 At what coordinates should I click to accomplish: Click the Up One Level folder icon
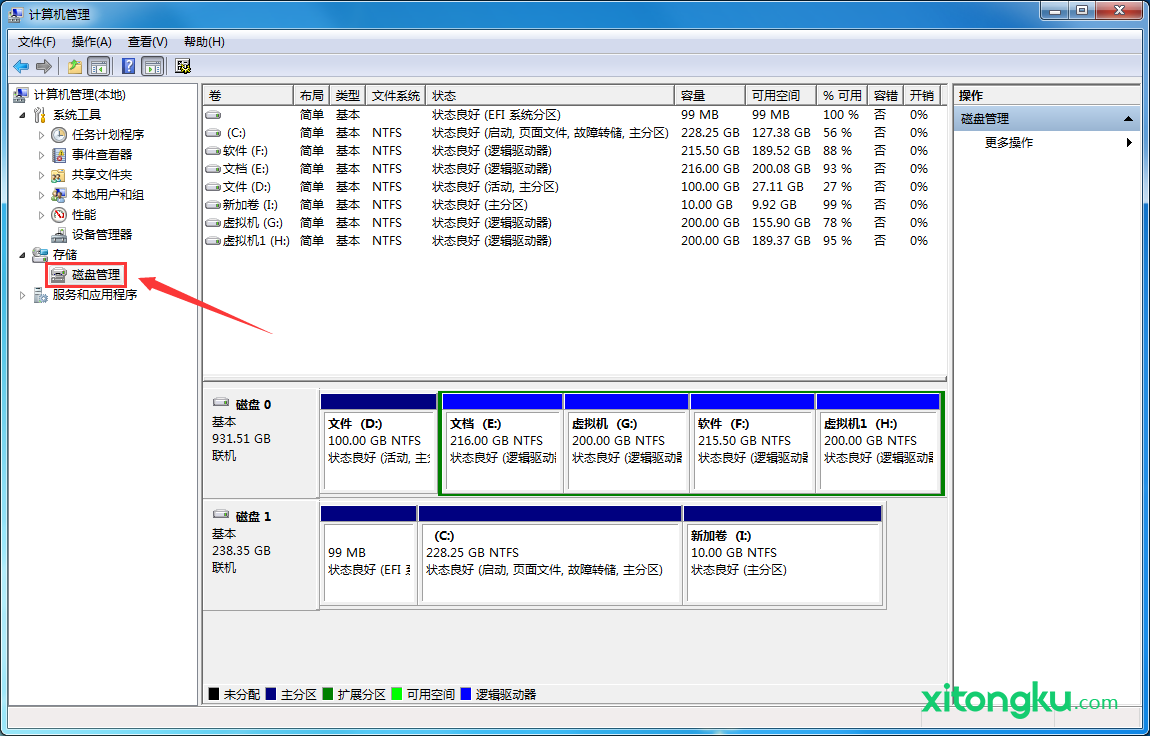(74, 66)
